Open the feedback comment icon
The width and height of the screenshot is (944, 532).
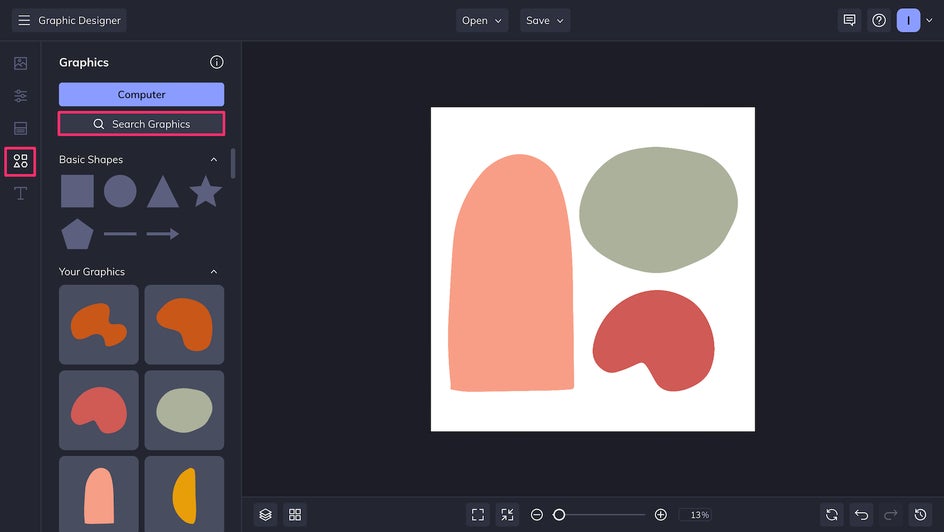[849, 20]
